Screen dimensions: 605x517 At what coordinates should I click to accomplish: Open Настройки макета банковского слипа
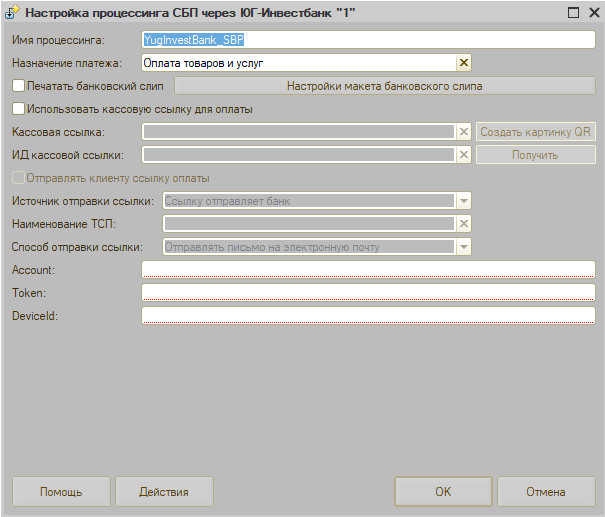point(385,86)
